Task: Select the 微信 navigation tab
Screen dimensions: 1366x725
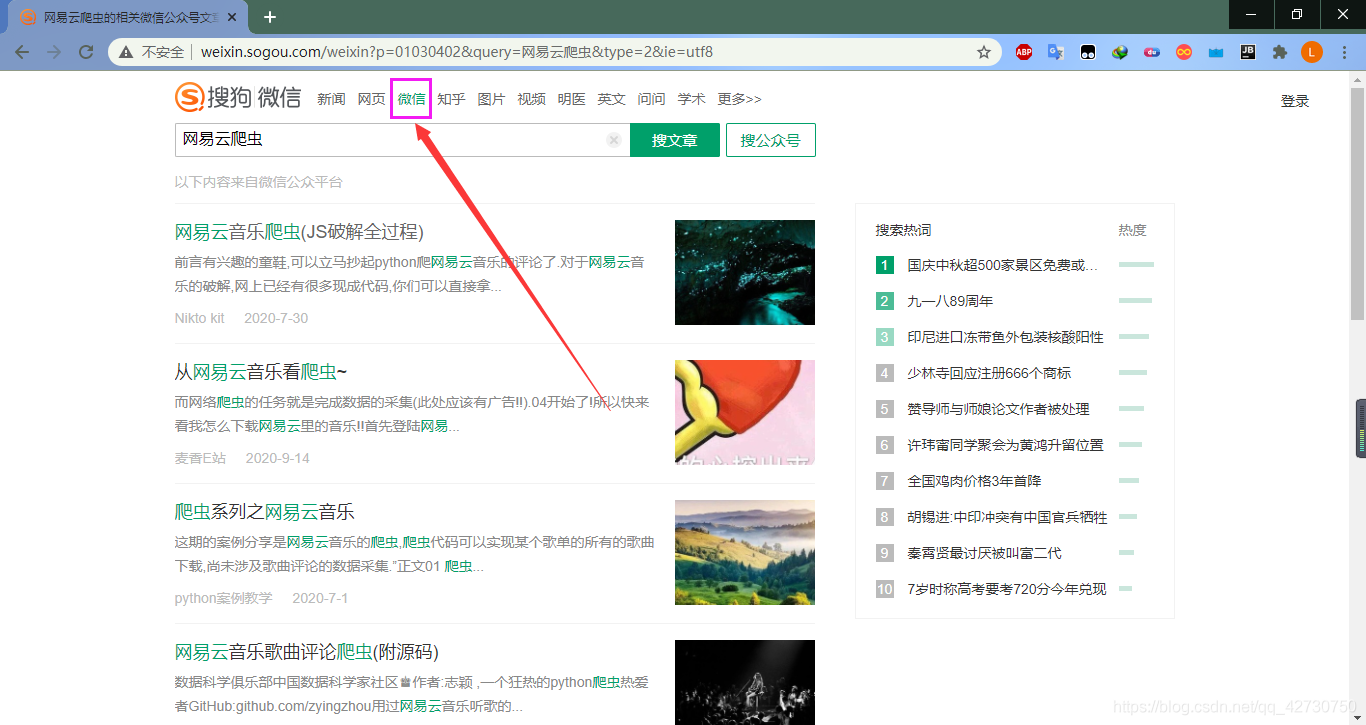Action: pyautogui.click(x=411, y=99)
